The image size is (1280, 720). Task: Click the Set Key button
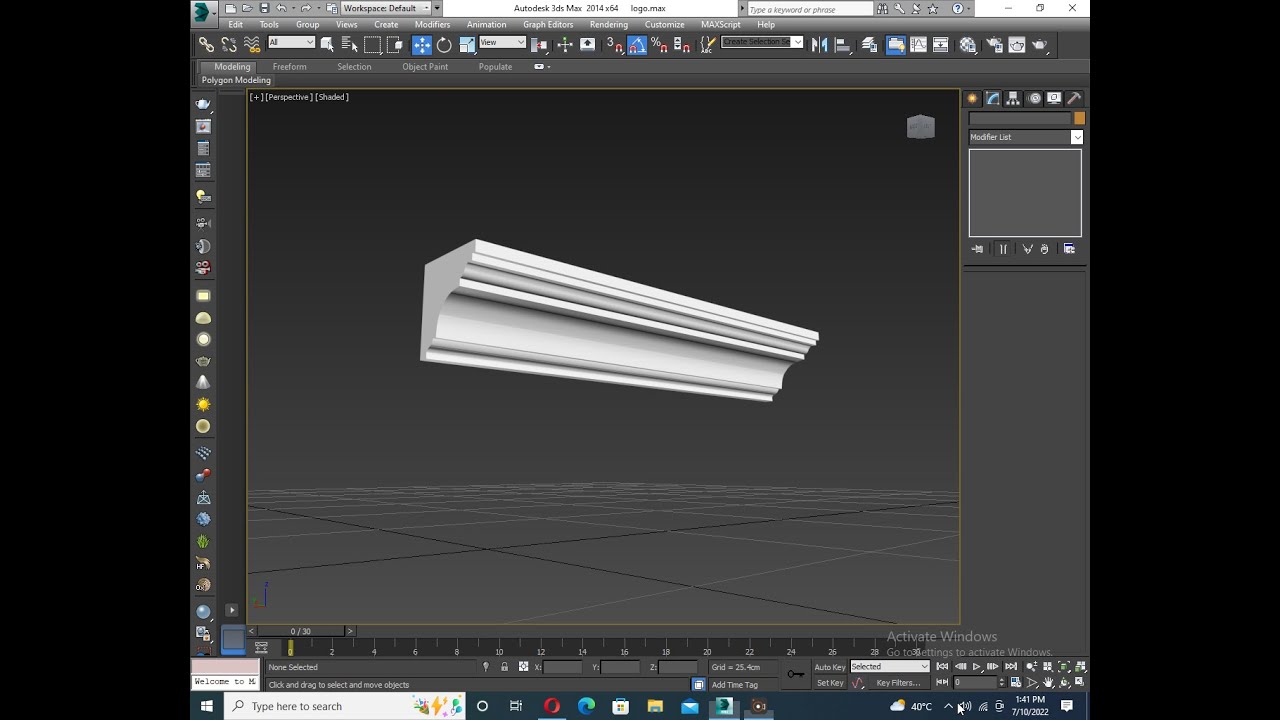click(830, 683)
